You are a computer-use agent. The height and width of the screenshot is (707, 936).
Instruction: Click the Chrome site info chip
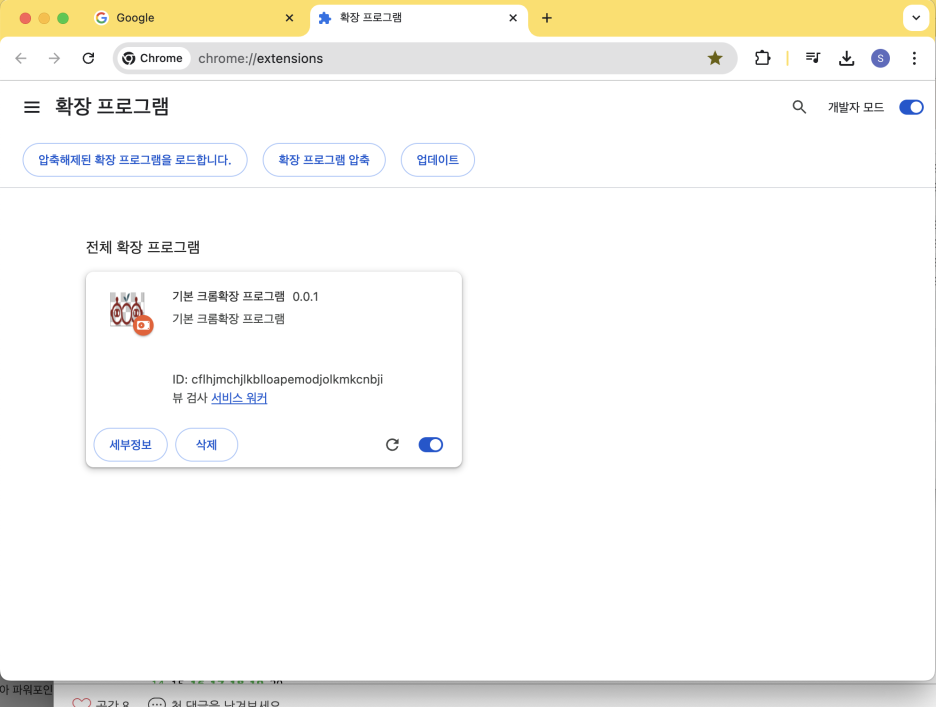pos(153,58)
